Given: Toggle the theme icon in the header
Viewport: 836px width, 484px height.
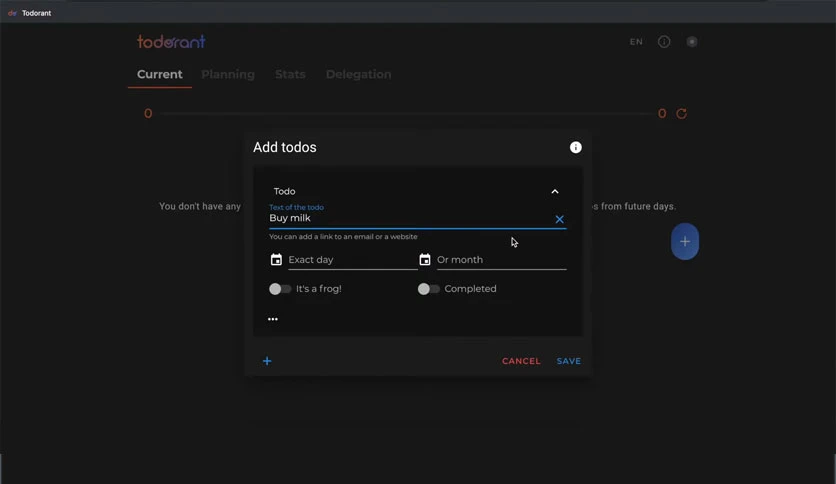Looking at the screenshot, I should point(692,42).
